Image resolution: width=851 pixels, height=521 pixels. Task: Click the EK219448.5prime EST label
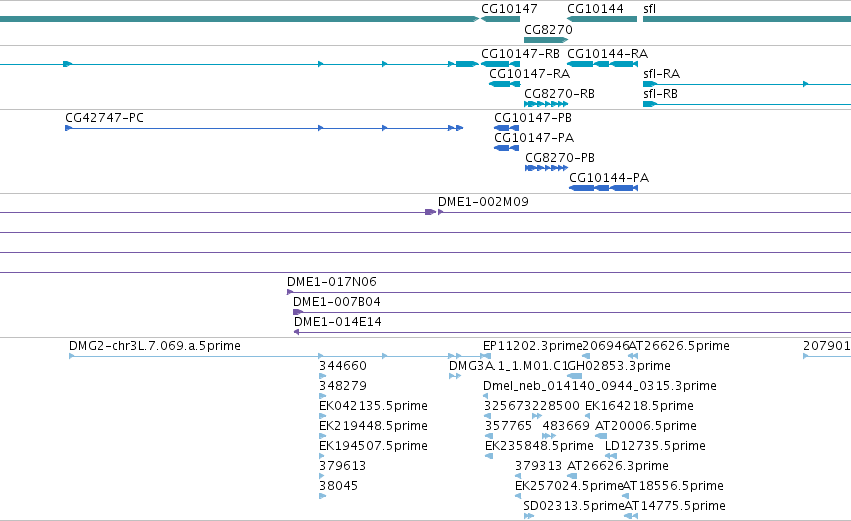(373, 427)
